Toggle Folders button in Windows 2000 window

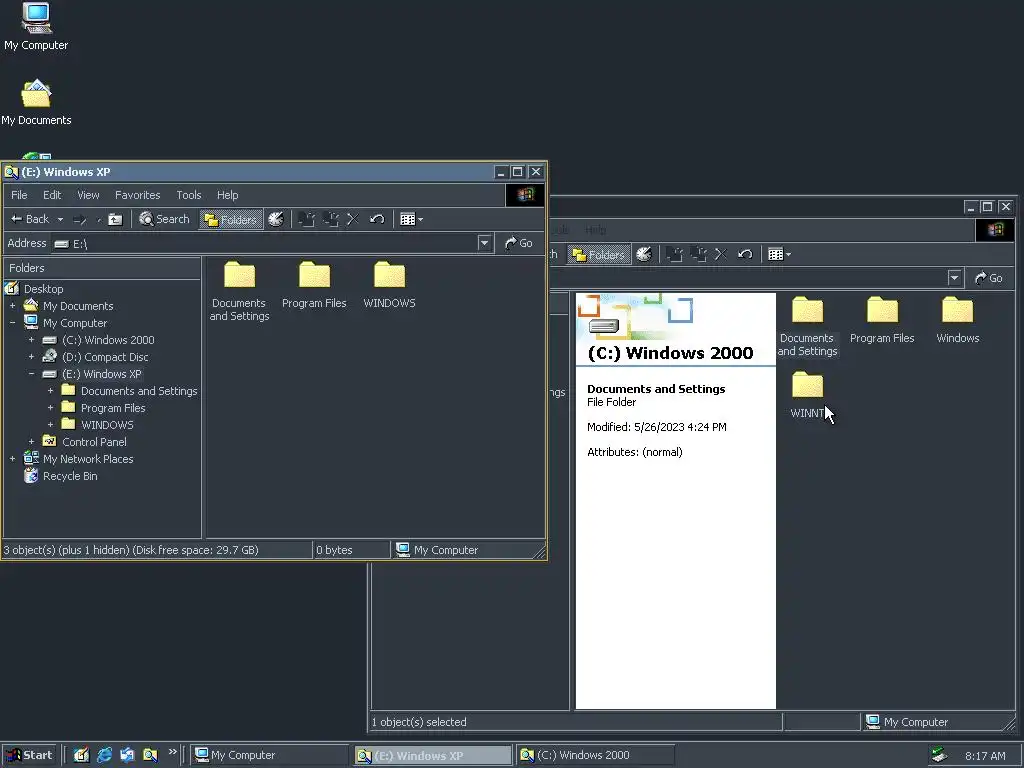[599, 255]
